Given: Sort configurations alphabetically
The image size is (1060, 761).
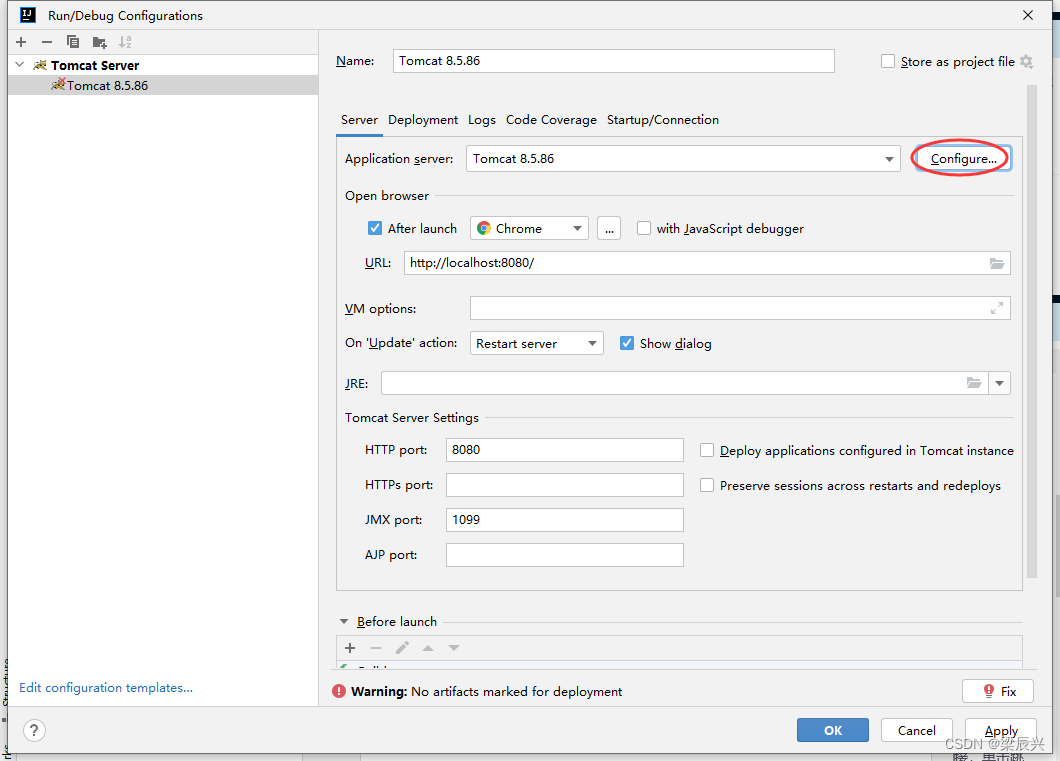Looking at the screenshot, I should coord(125,42).
